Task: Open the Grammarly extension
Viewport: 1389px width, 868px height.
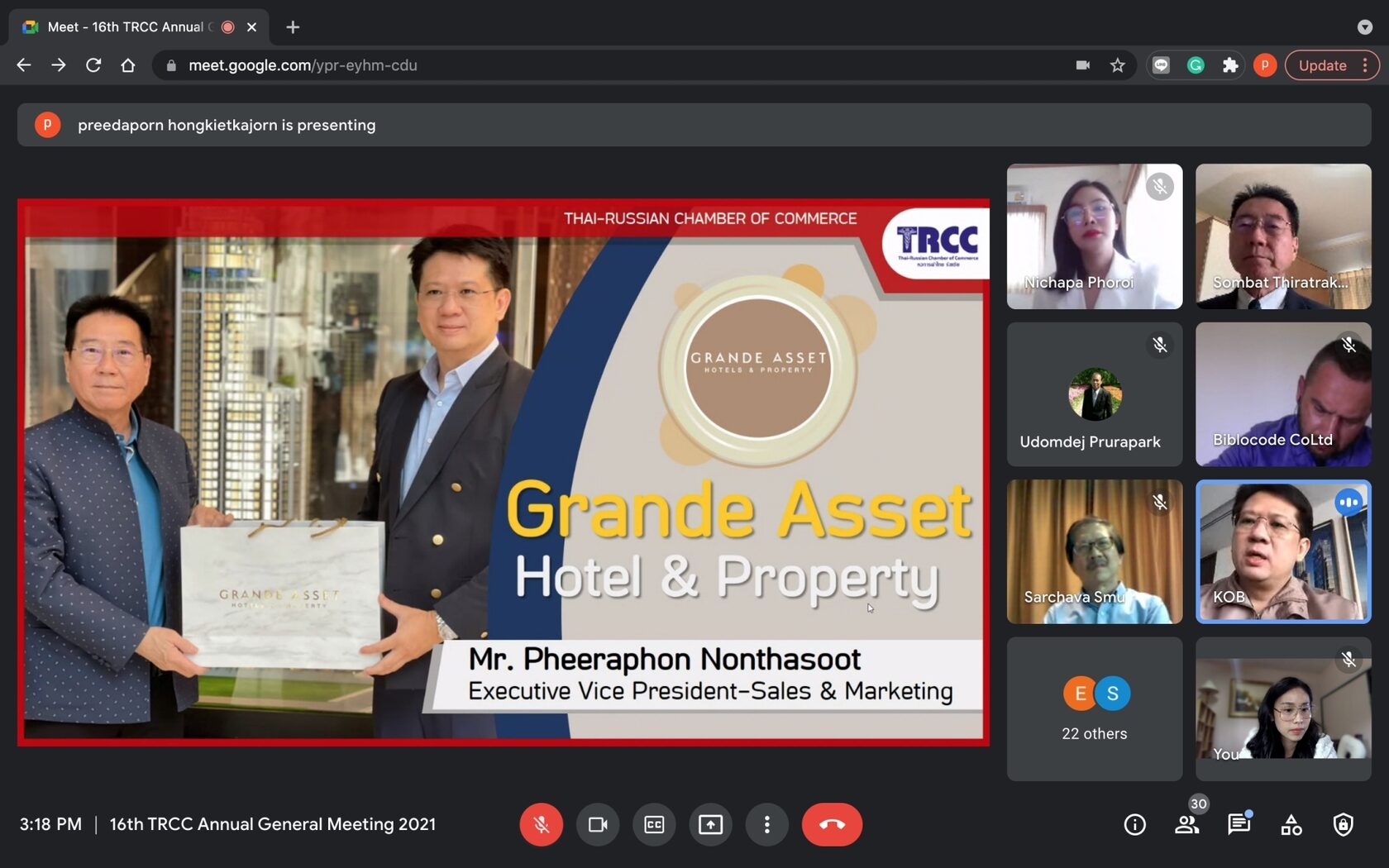Action: pyautogui.click(x=1196, y=65)
